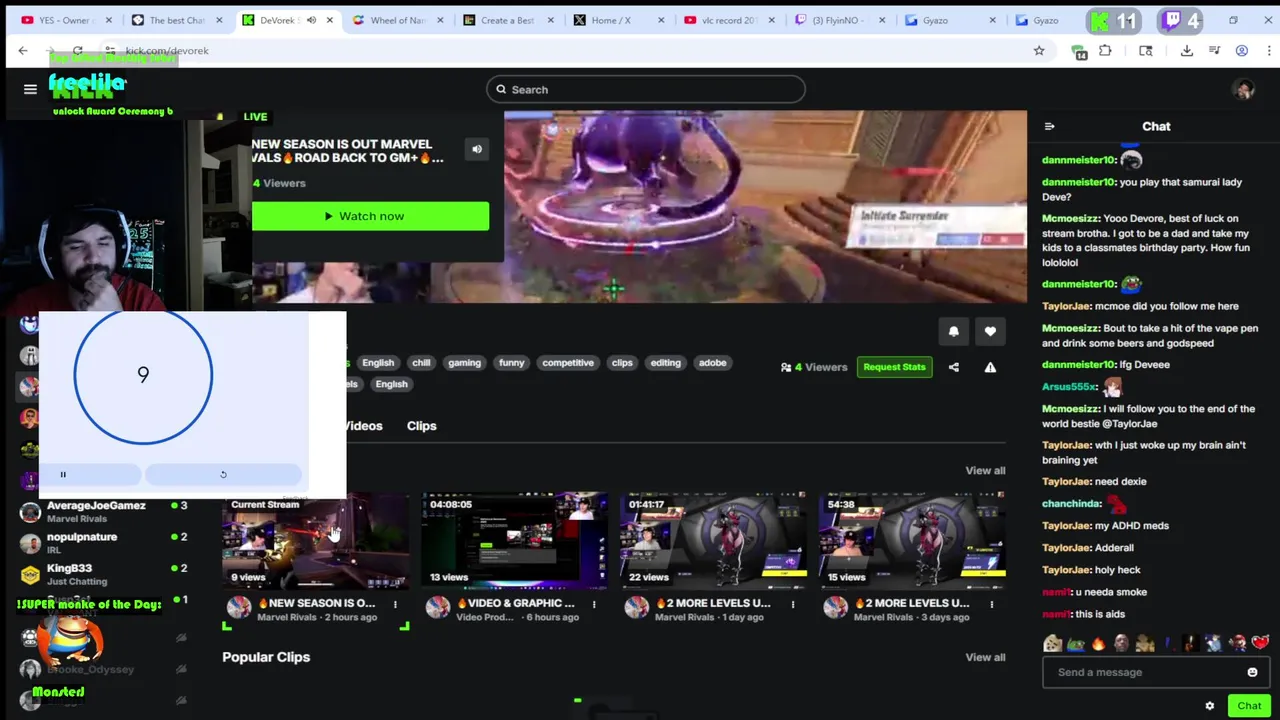Select the competitive tag
This screenshot has height=720, width=1280.
(x=568, y=363)
